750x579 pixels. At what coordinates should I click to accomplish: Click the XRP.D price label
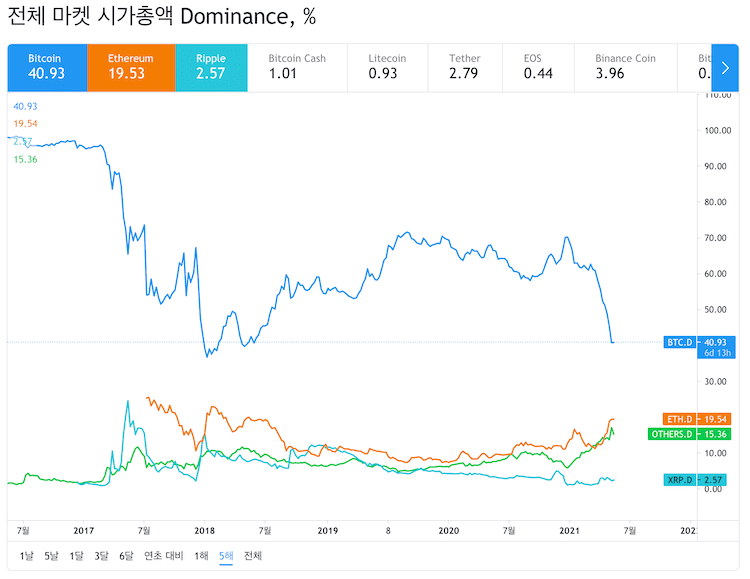pos(679,479)
